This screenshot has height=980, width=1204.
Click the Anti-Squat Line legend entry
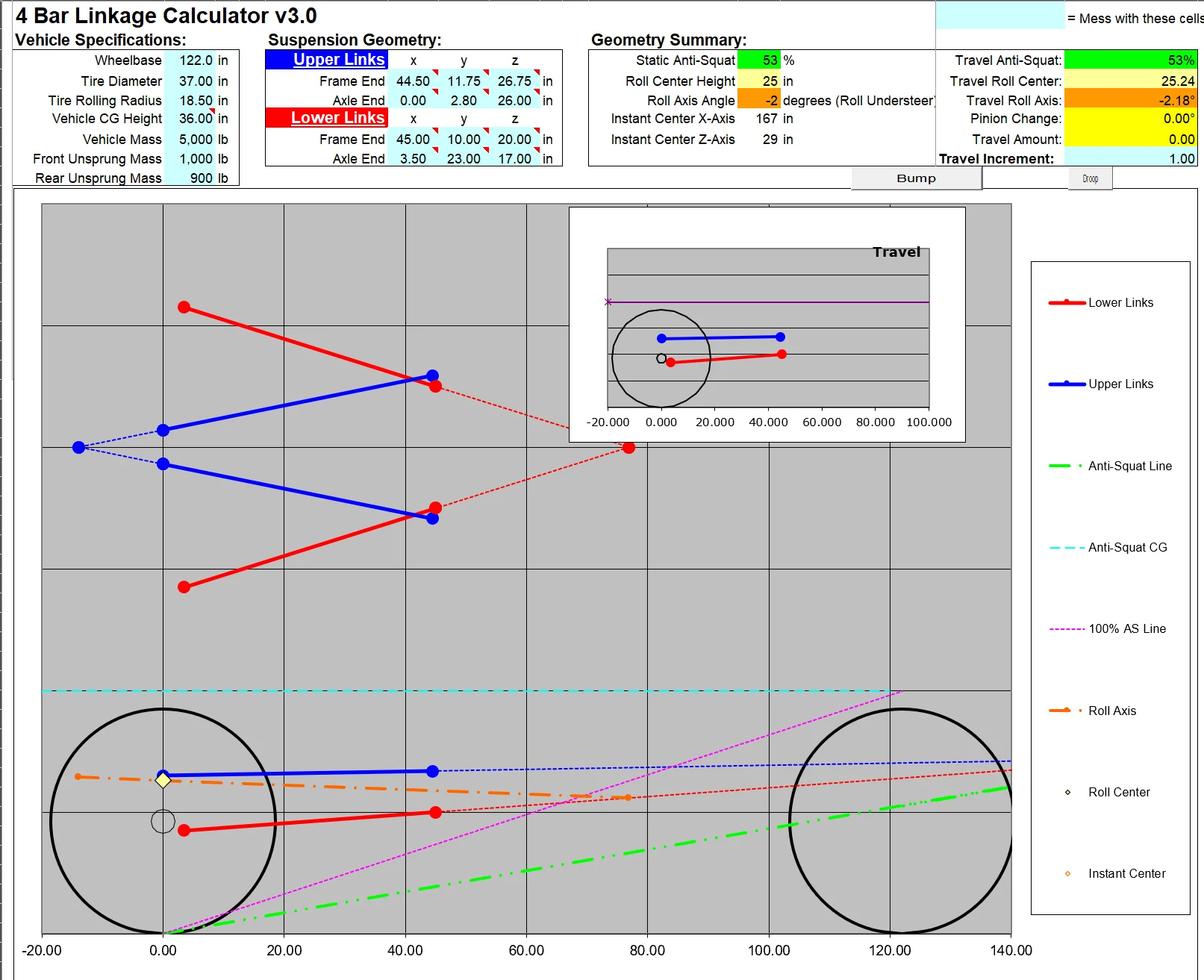[x=1111, y=466]
